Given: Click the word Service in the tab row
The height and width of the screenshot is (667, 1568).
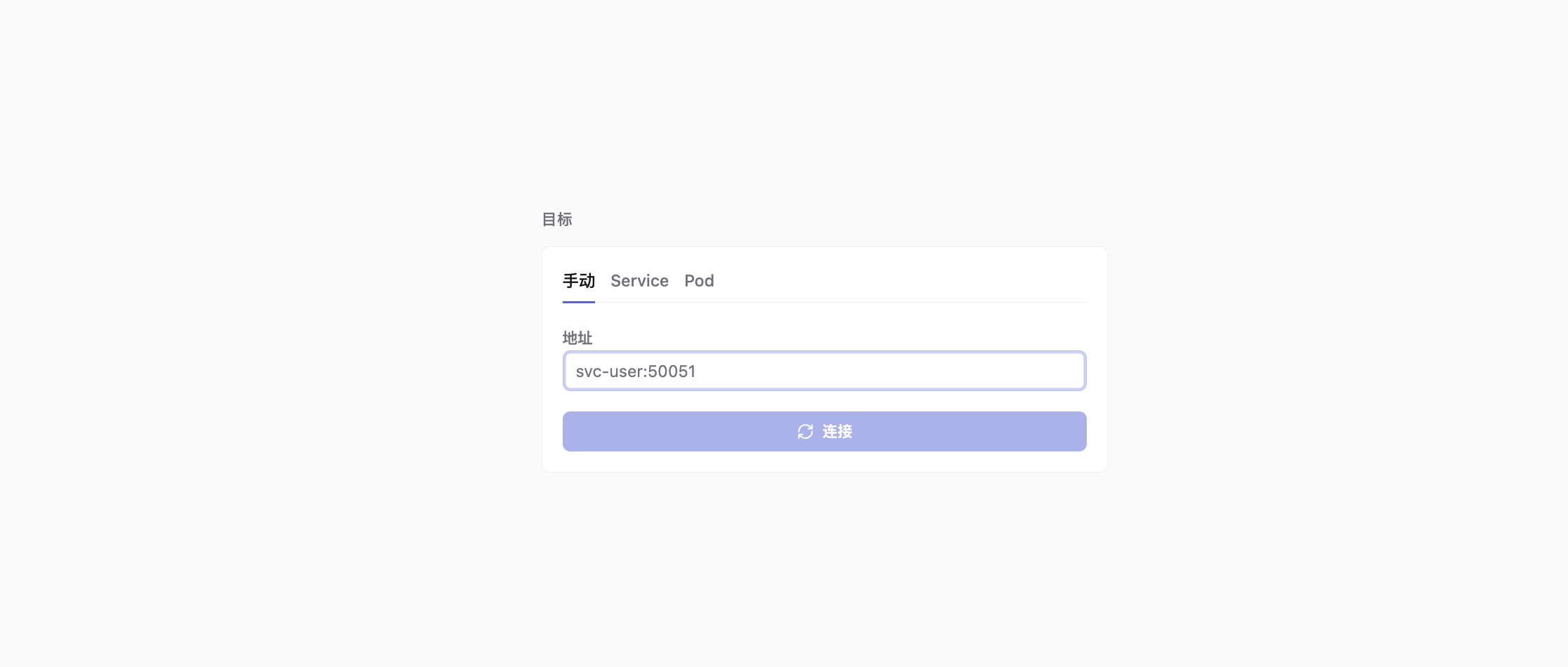Looking at the screenshot, I should pyautogui.click(x=639, y=281).
